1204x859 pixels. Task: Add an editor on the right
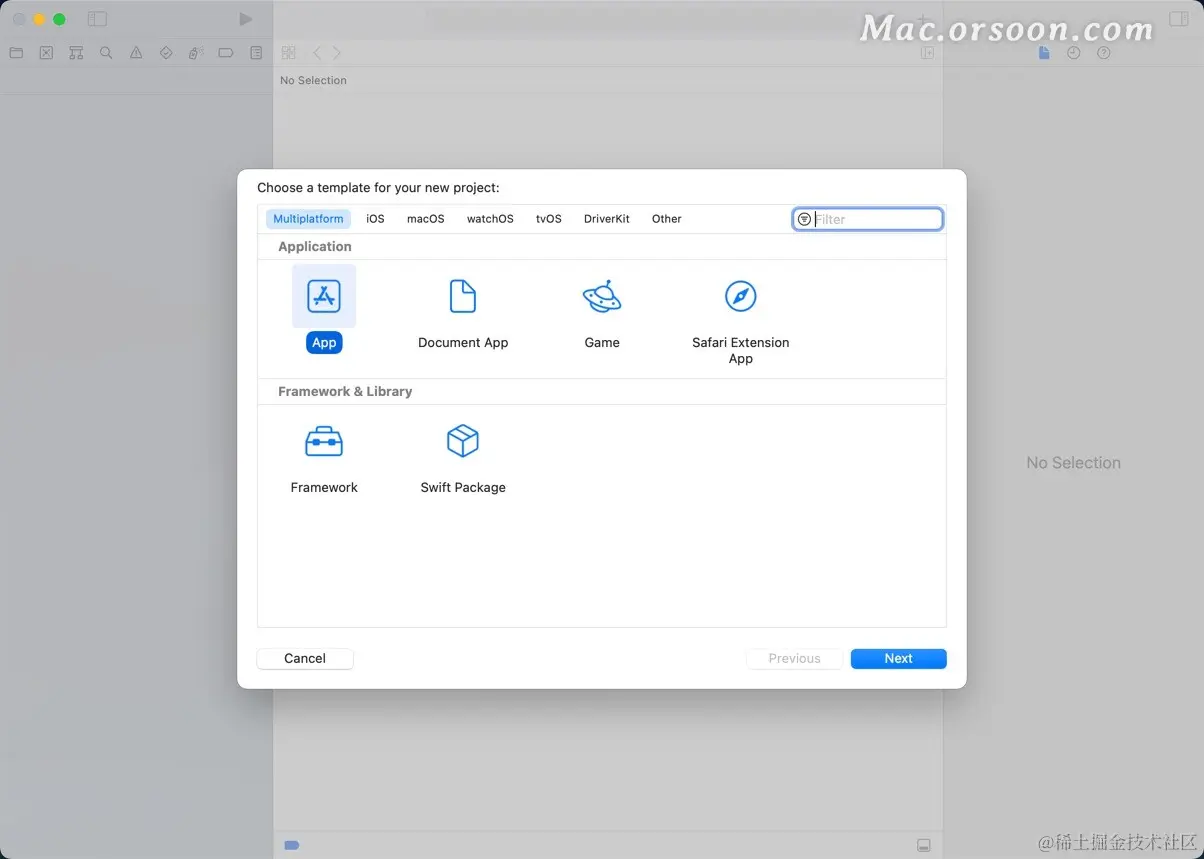click(927, 53)
